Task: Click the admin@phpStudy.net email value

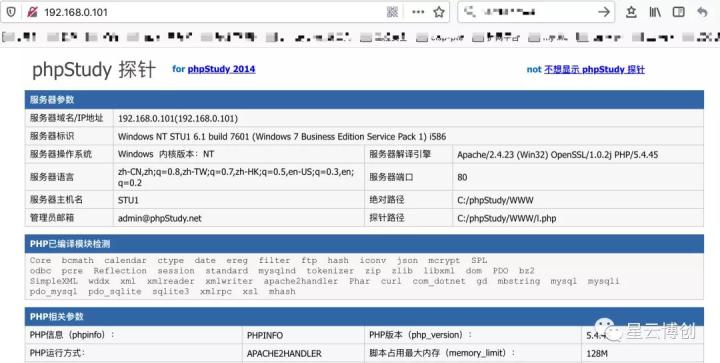Action: click(x=160, y=218)
